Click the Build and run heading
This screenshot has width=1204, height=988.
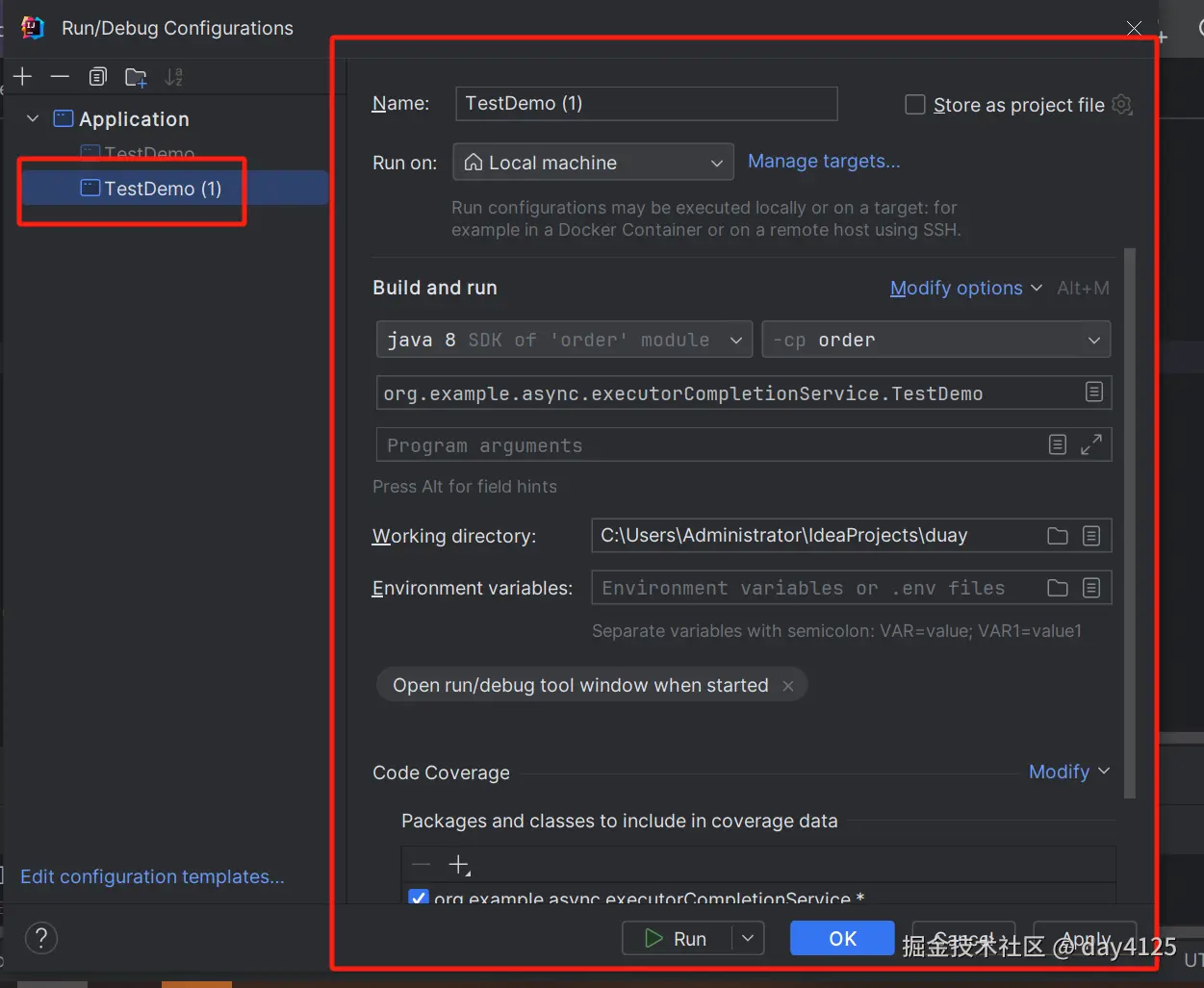pyautogui.click(x=435, y=288)
